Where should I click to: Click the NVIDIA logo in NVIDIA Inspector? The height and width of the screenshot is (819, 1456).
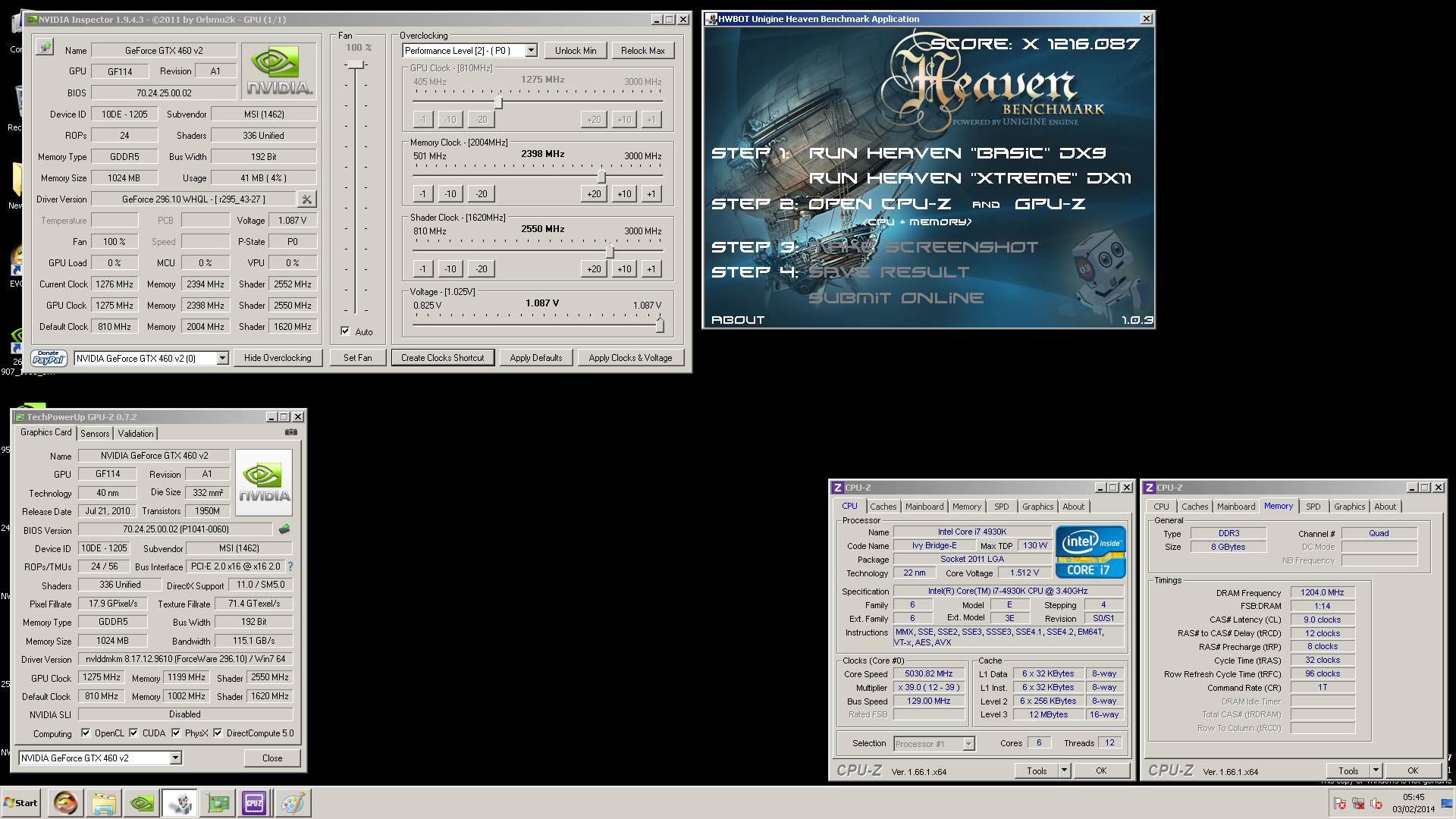tap(279, 71)
